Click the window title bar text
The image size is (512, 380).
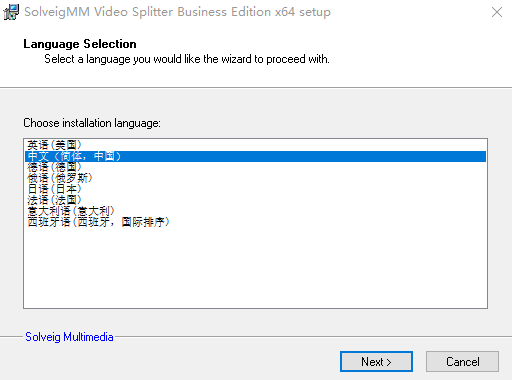click(x=177, y=12)
